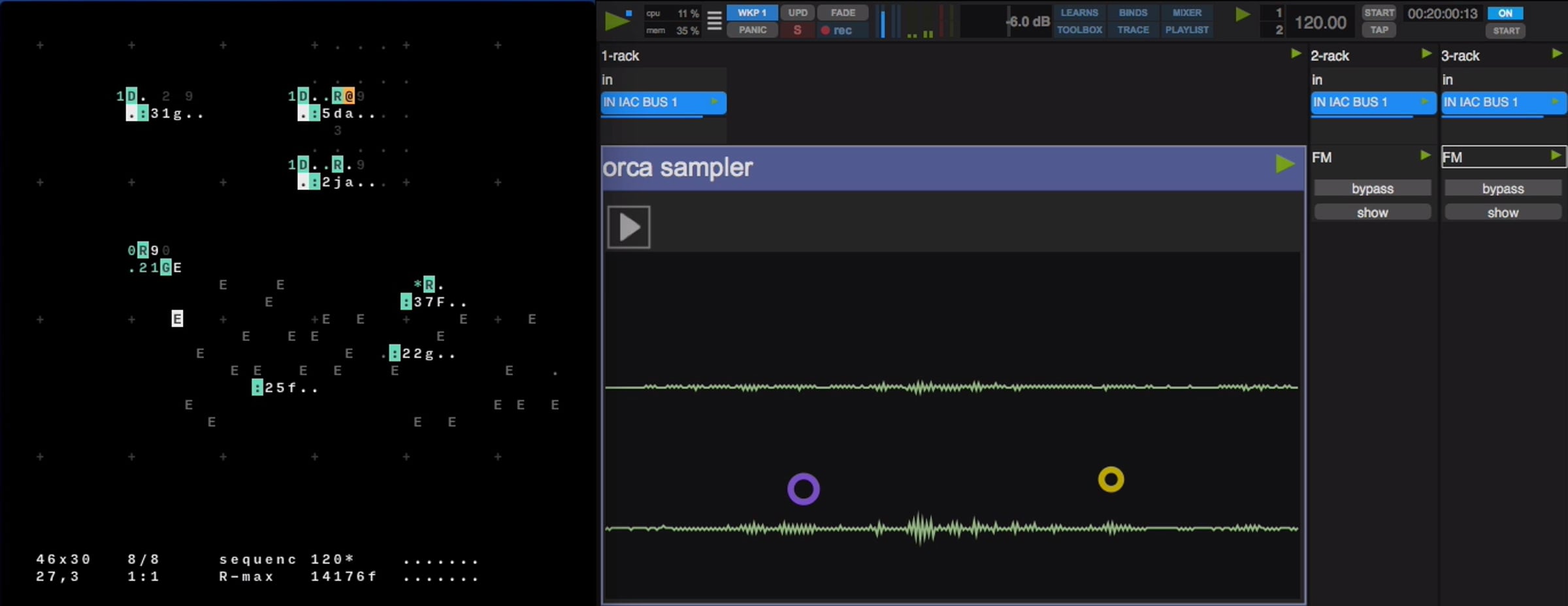Open the BINDS panel

(x=1133, y=12)
